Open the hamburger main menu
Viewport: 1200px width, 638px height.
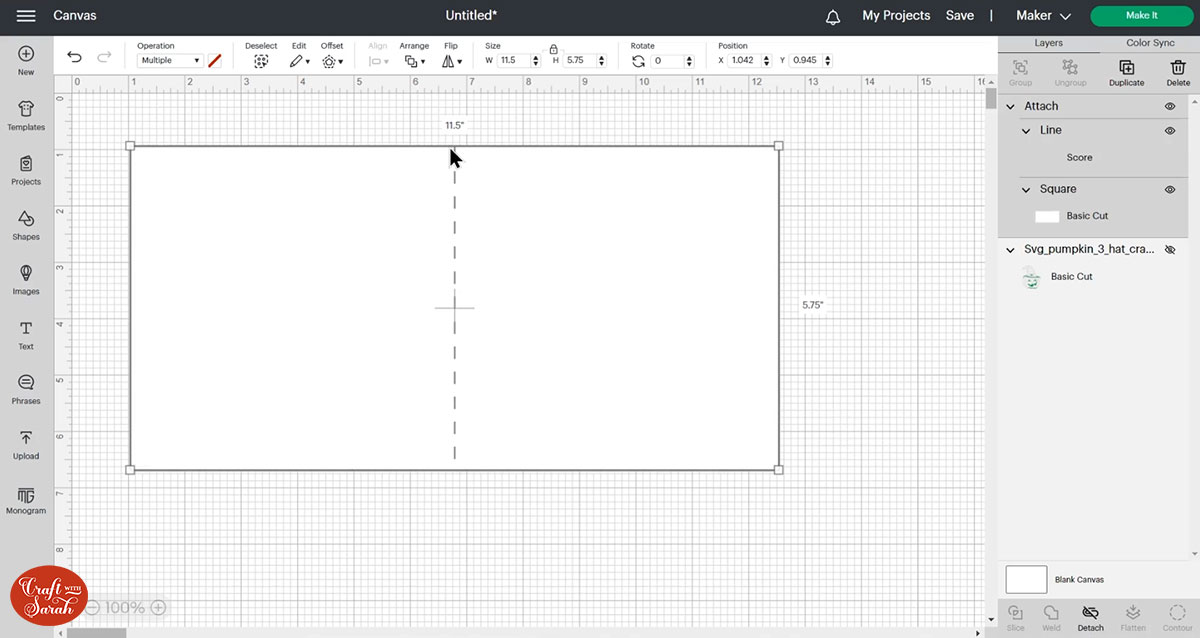pyautogui.click(x=27, y=16)
